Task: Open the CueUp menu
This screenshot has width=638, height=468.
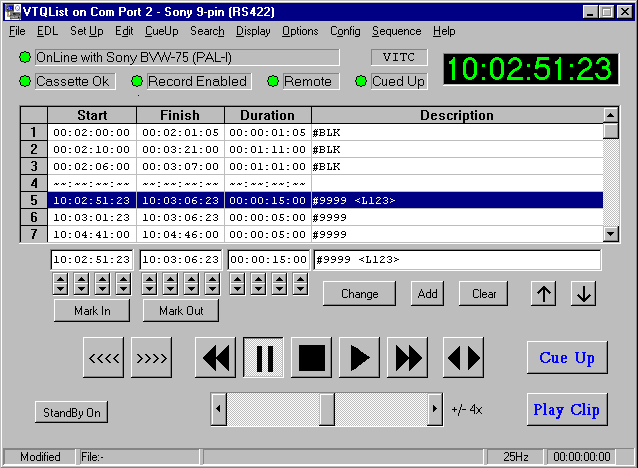Action: (x=161, y=31)
